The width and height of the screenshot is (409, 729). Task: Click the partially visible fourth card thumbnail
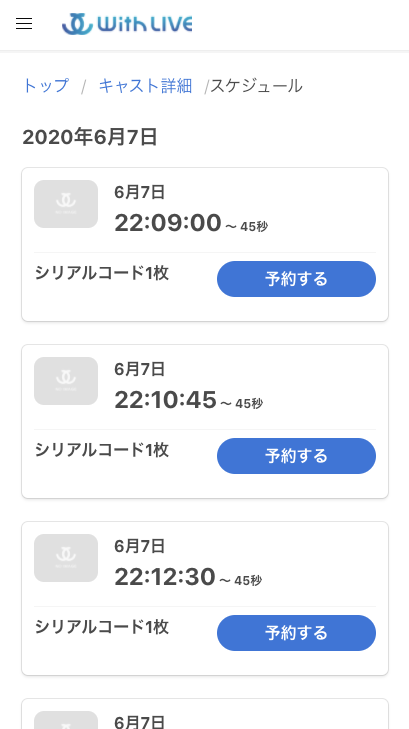66,720
